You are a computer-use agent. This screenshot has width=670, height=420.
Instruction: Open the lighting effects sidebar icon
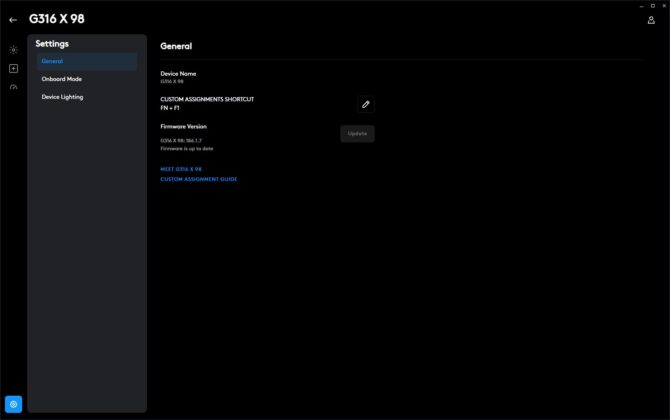click(x=14, y=50)
